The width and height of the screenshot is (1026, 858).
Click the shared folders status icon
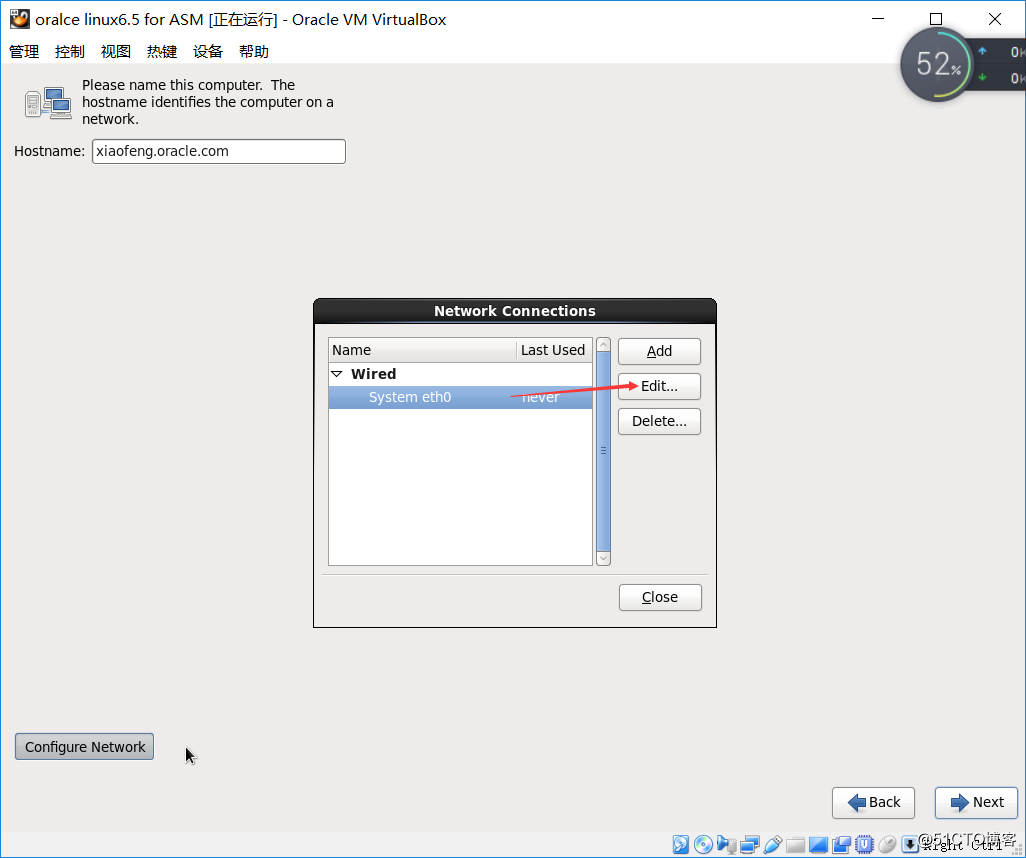796,845
